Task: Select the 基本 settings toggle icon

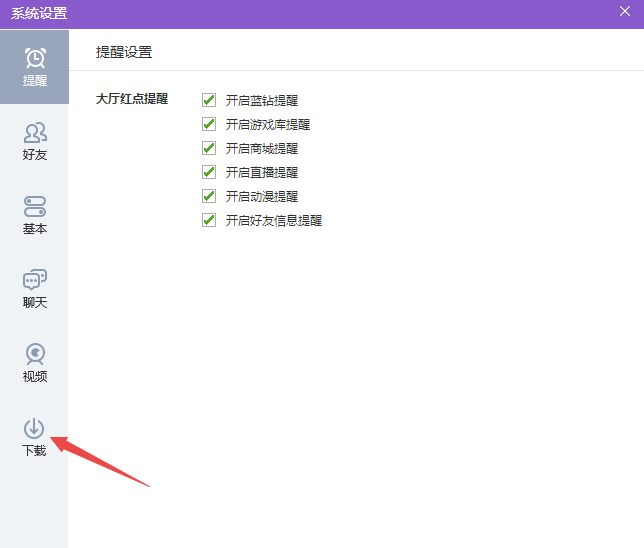Action: point(34,206)
